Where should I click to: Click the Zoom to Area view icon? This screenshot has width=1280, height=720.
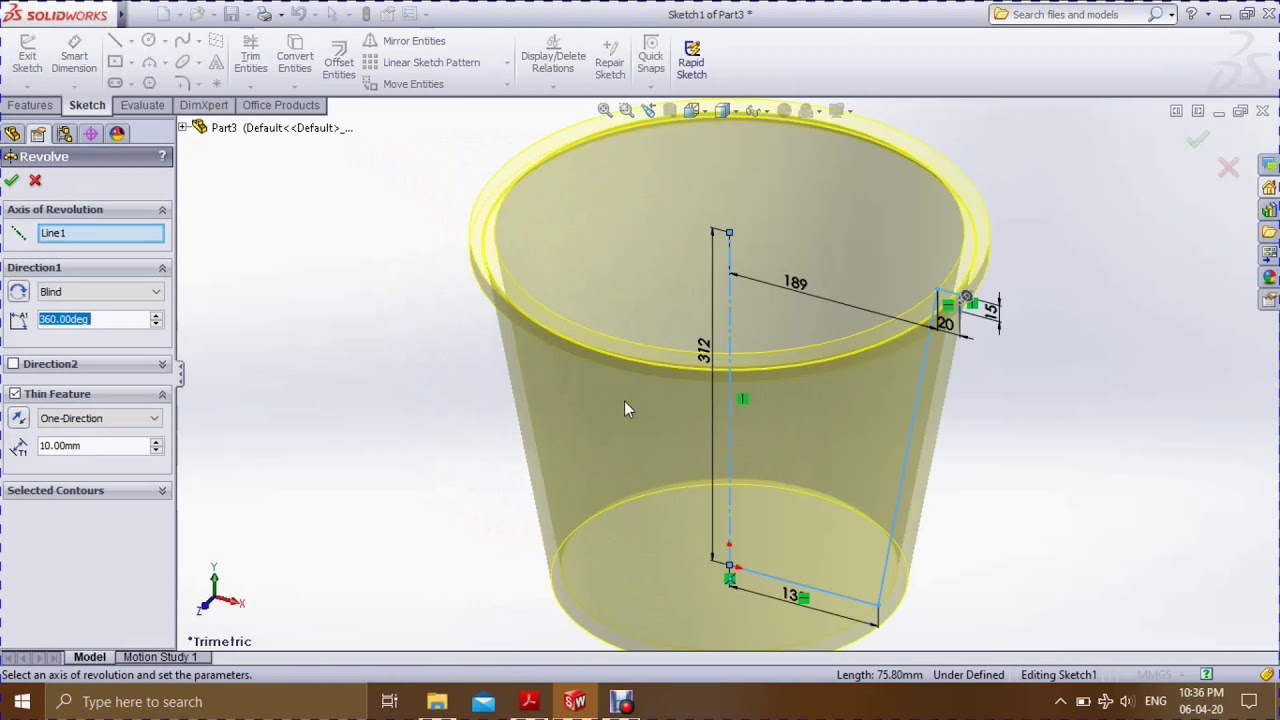click(626, 110)
